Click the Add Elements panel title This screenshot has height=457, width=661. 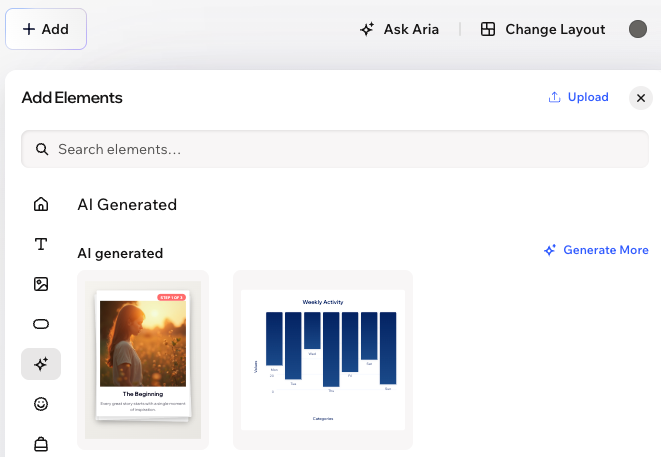click(72, 97)
